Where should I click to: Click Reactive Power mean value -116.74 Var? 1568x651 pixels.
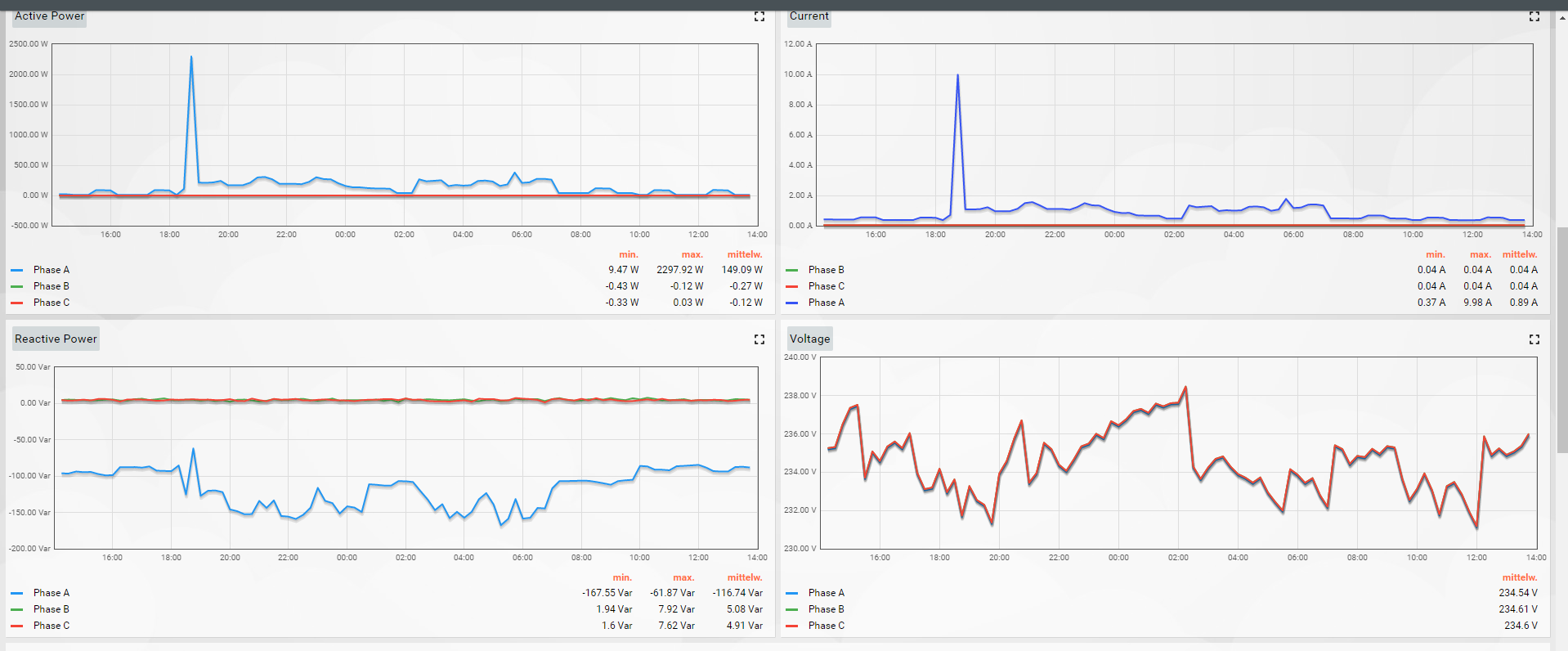tap(737, 593)
